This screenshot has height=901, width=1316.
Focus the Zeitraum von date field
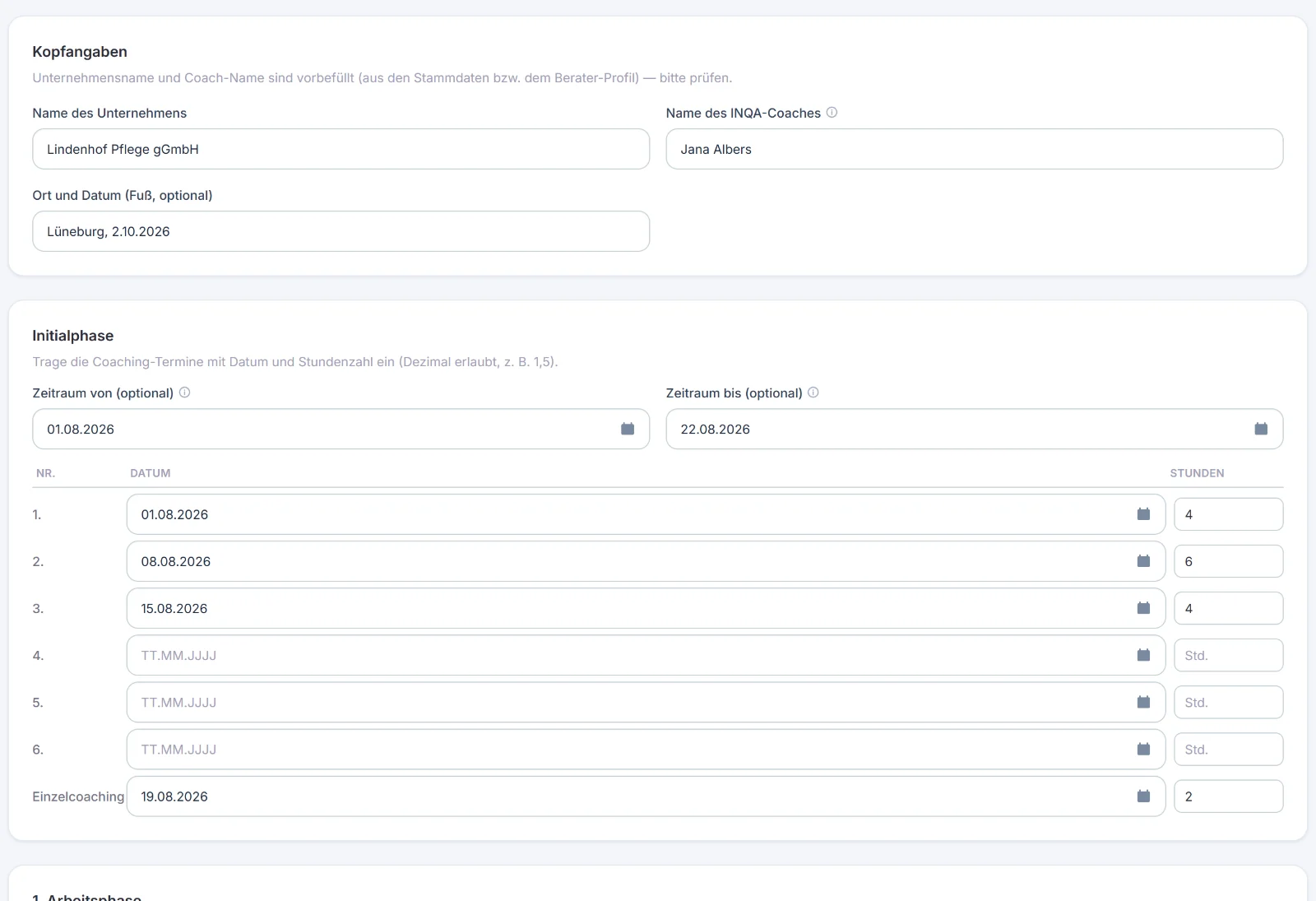pos(341,429)
